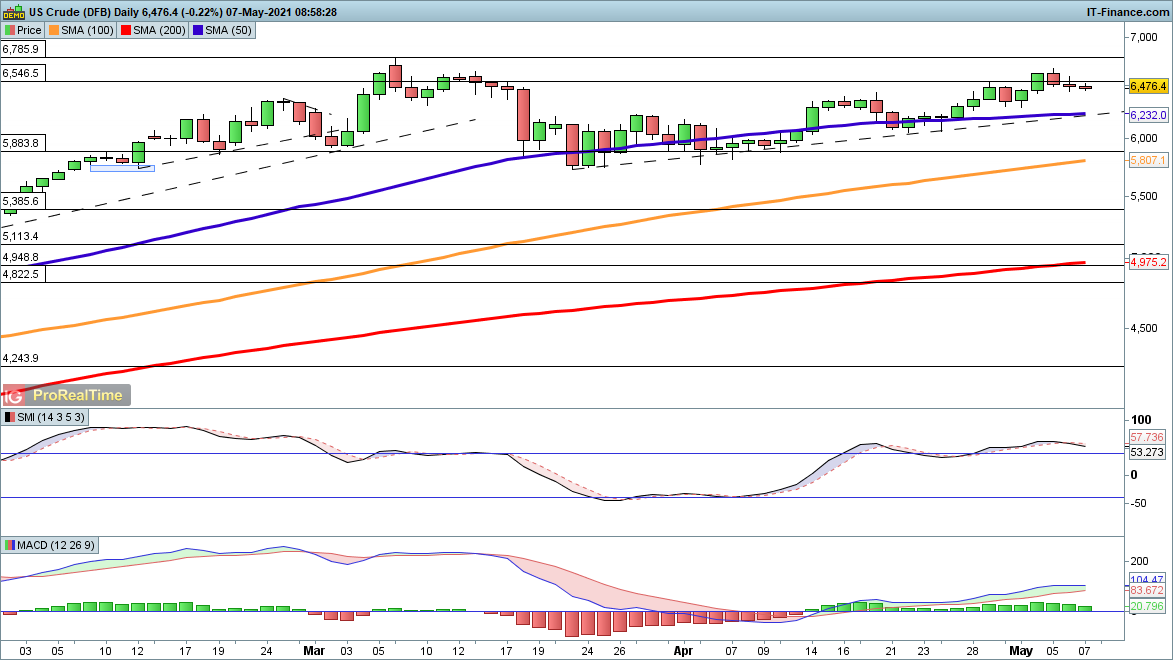Select the 6,785.9 horizontal level label

point(21,49)
